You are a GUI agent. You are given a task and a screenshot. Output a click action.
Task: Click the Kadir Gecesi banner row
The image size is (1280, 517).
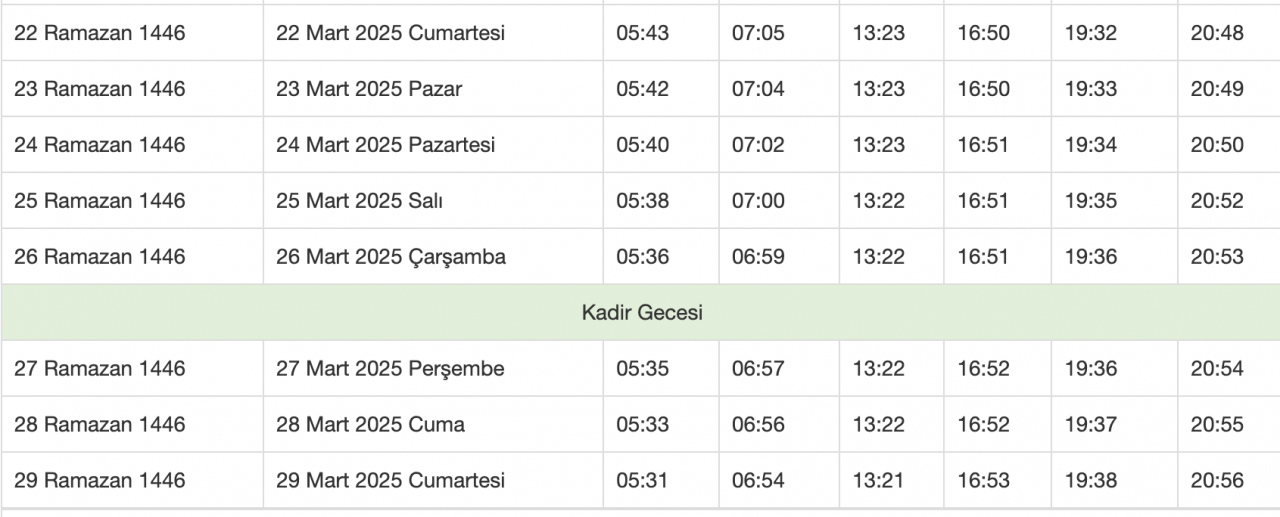coord(641,313)
